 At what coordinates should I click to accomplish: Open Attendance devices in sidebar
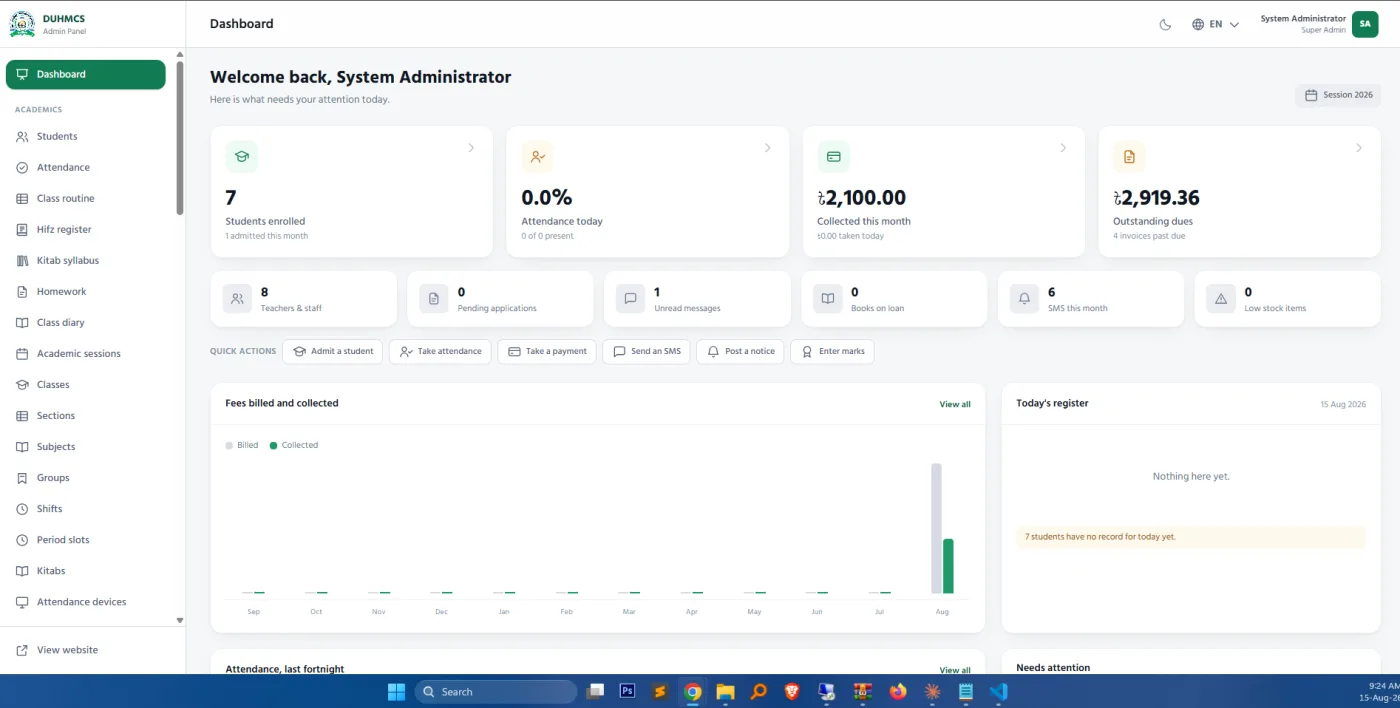click(85, 601)
